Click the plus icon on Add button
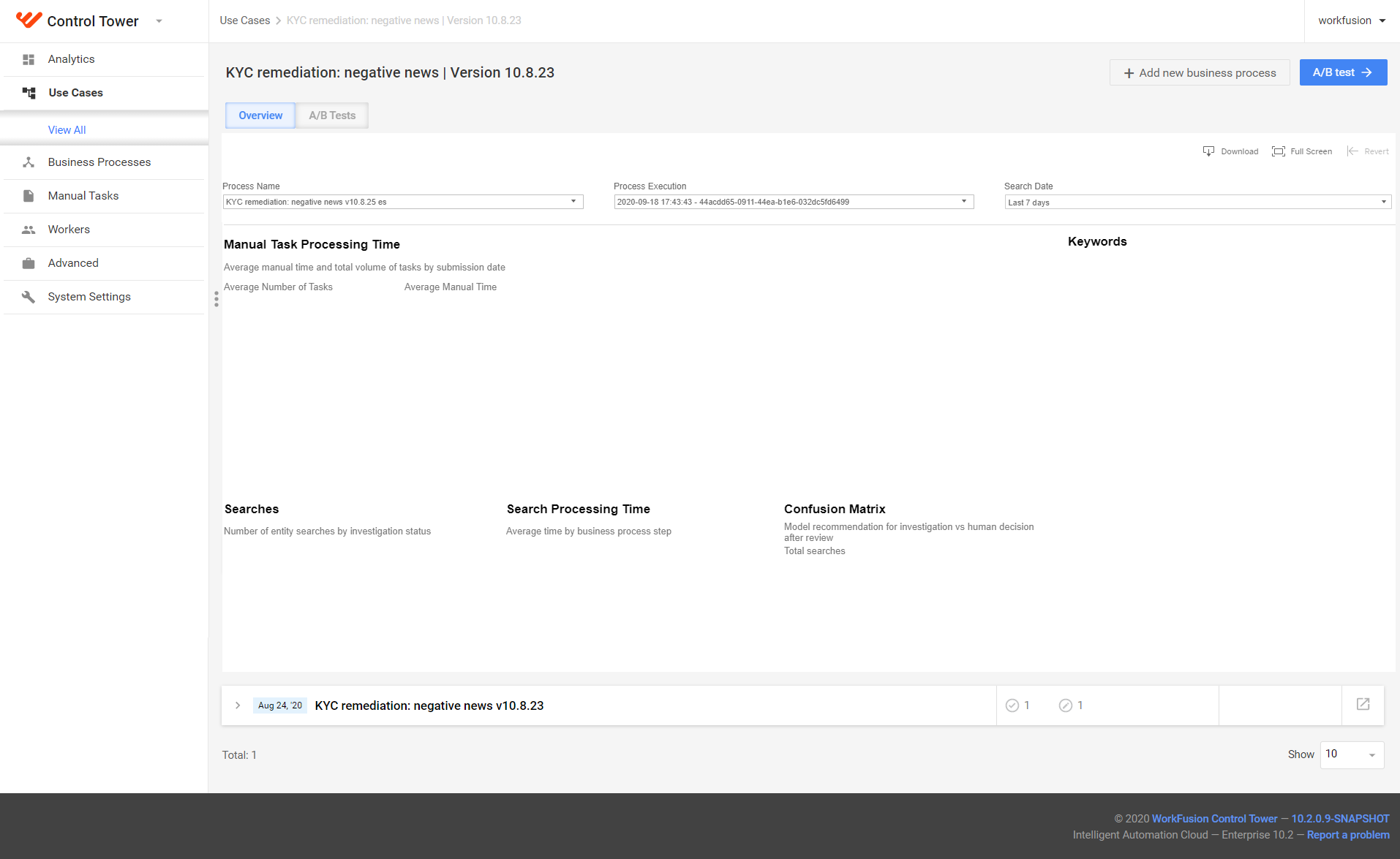This screenshot has width=1400, height=859. point(1129,73)
